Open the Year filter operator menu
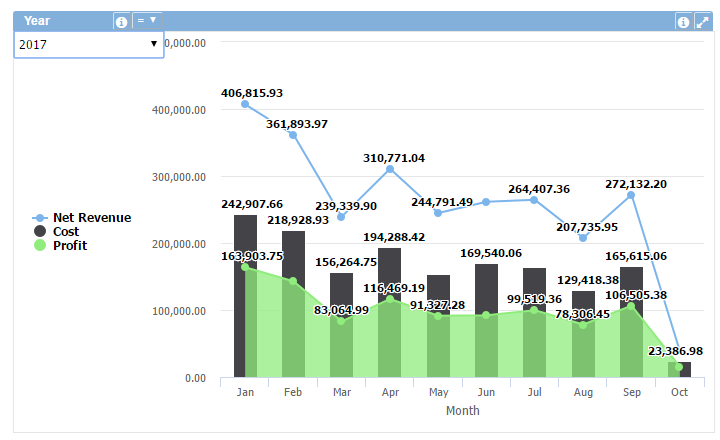The height and width of the screenshot is (440, 720). point(146,20)
